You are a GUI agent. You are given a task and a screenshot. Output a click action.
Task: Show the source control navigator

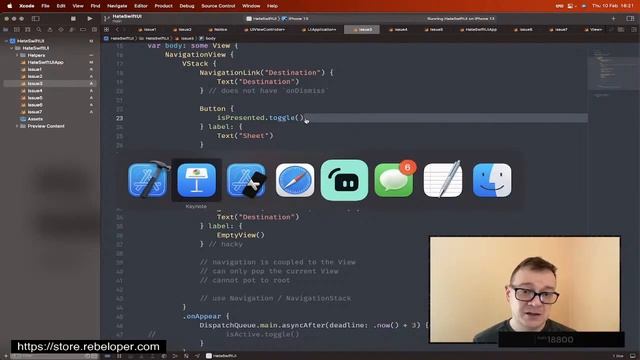[17, 29]
